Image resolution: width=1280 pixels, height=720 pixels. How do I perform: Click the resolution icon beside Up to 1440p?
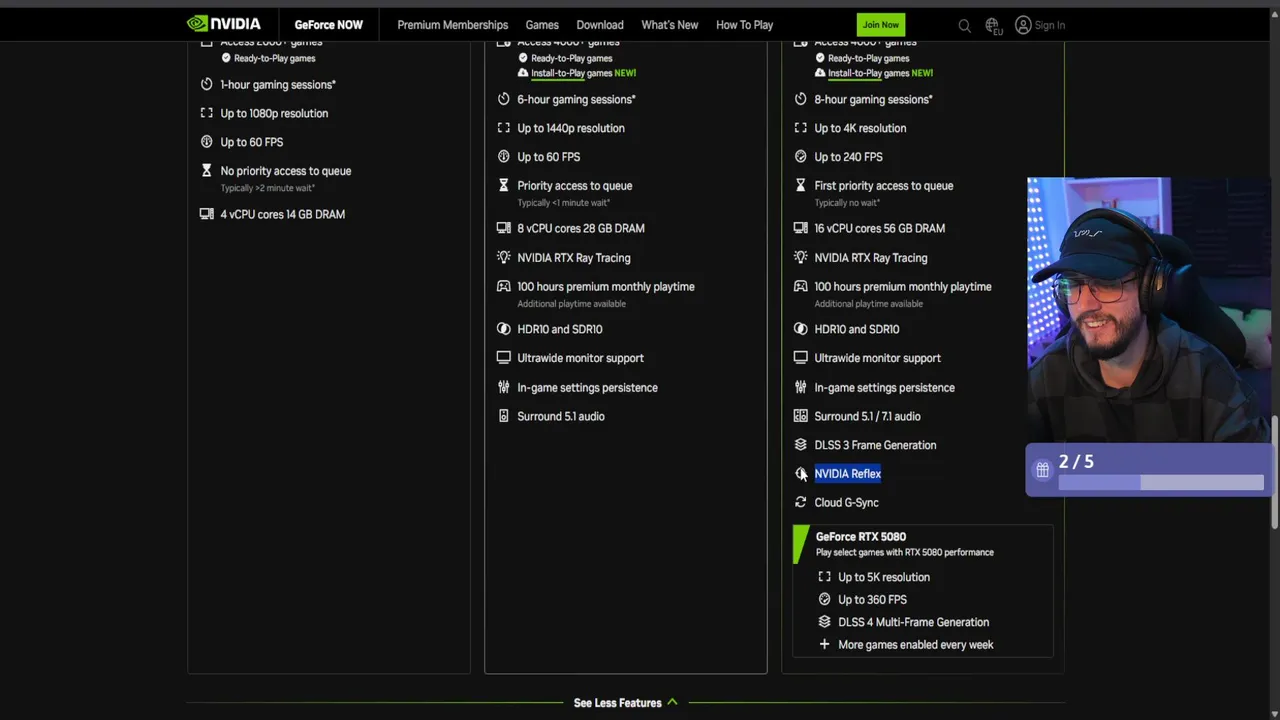click(x=503, y=128)
